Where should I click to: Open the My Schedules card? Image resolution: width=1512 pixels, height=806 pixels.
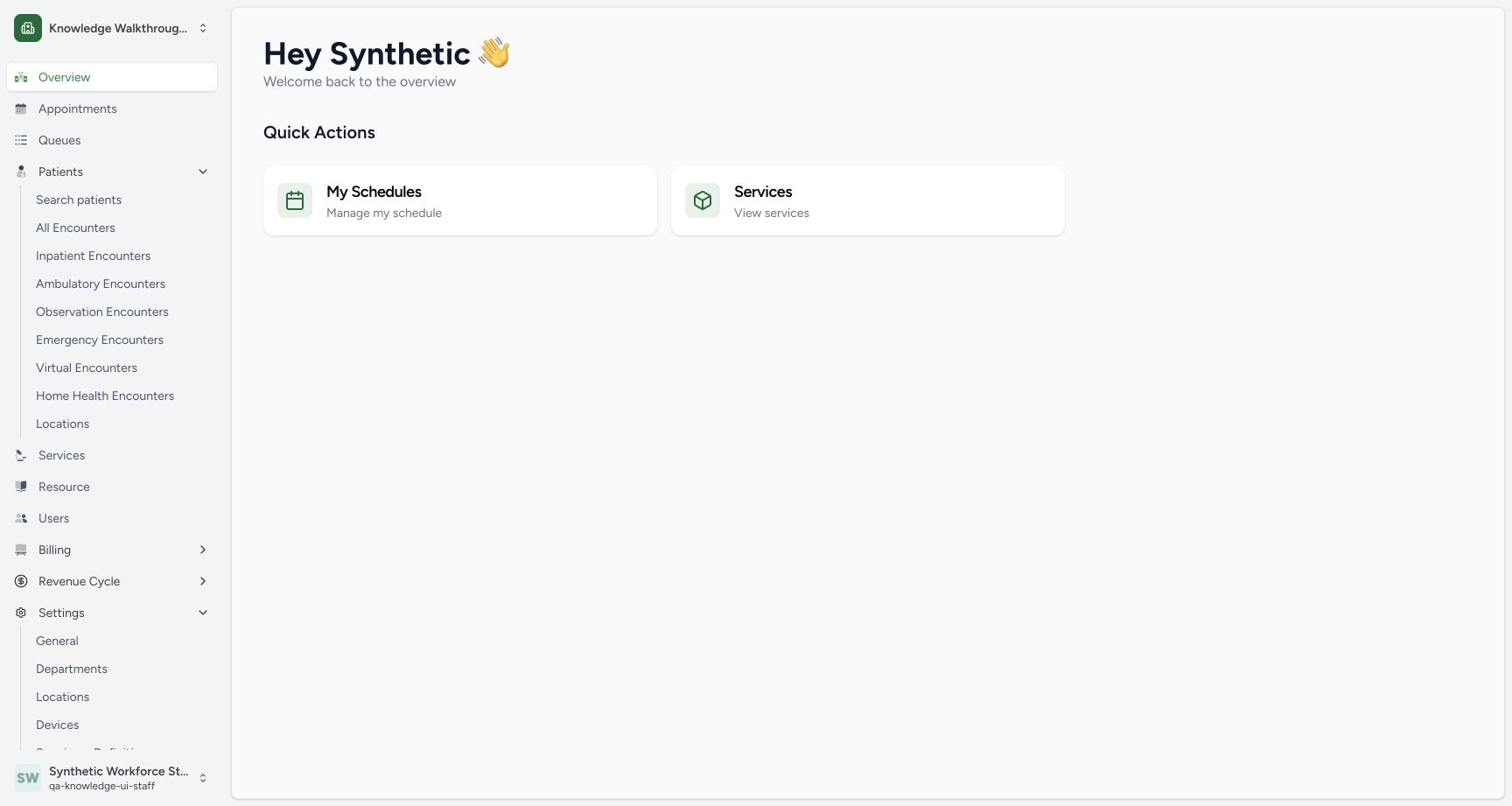[460, 200]
